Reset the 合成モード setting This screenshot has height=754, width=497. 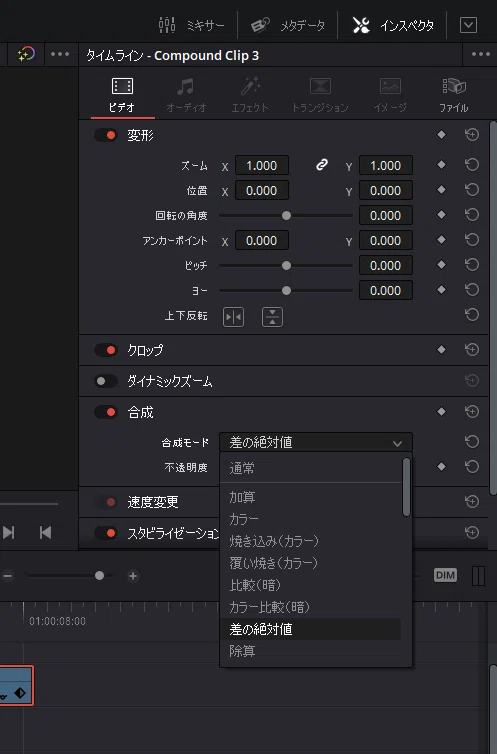(472, 441)
